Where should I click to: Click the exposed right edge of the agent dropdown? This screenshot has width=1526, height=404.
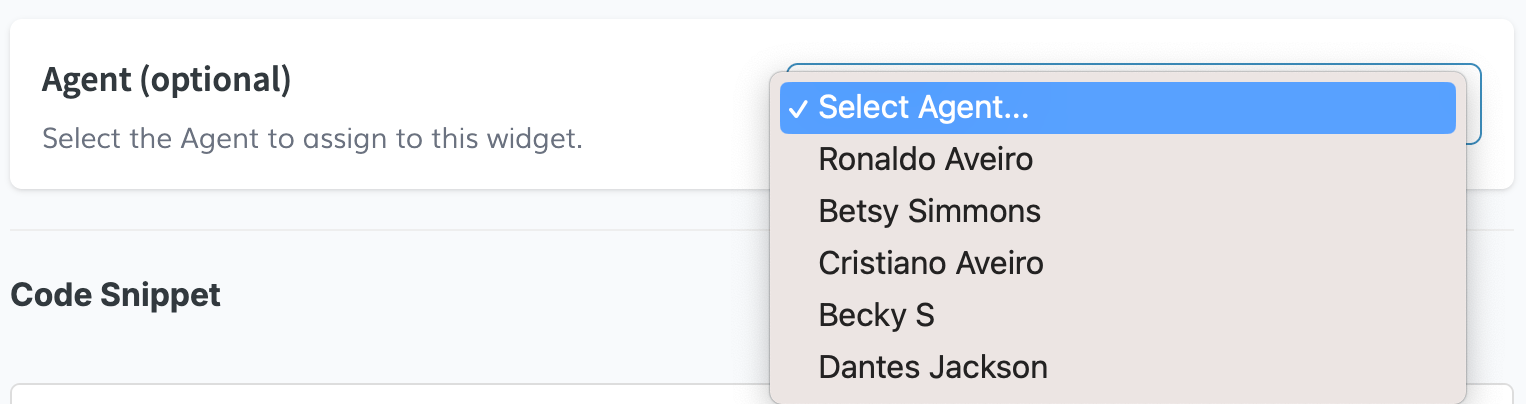[x=1474, y=105]
